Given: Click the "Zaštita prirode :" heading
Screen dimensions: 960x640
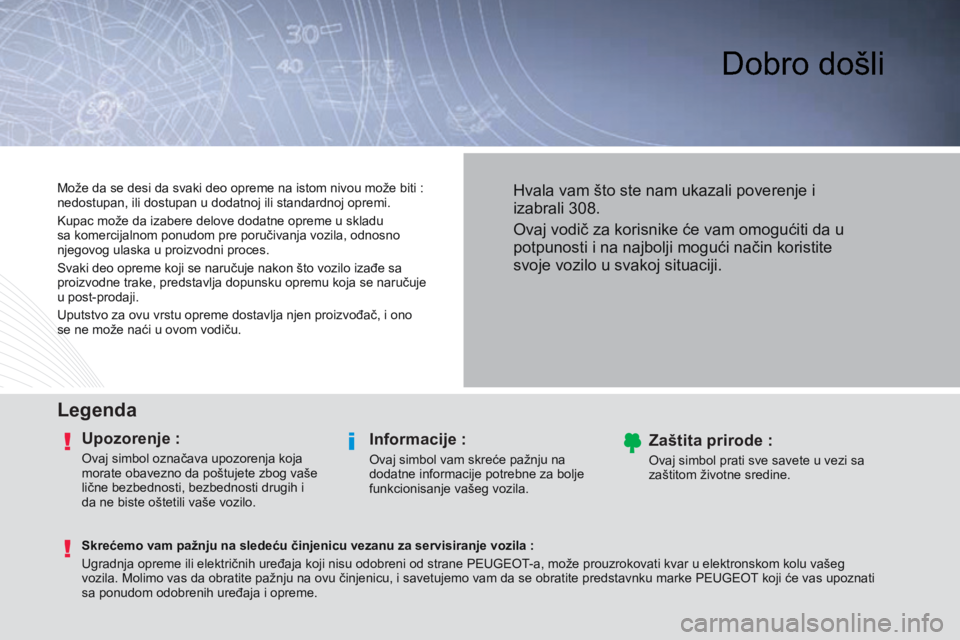Looking at the screenshot, I should 710,439.
